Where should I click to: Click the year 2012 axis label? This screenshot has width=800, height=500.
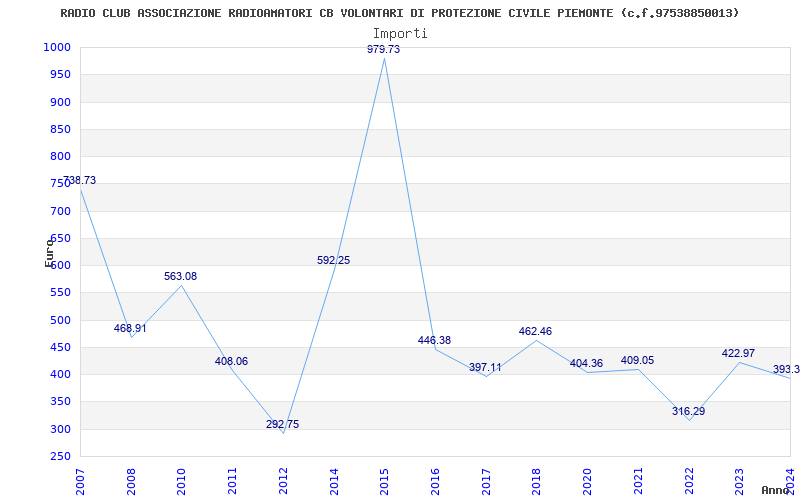[283, 481]
